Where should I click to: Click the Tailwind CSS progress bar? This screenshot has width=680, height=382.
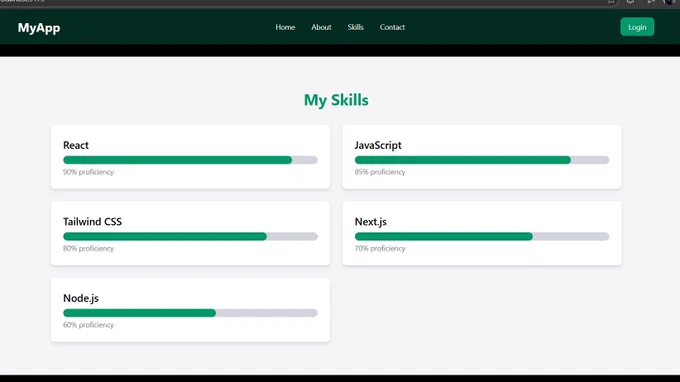tap(190, 236)
